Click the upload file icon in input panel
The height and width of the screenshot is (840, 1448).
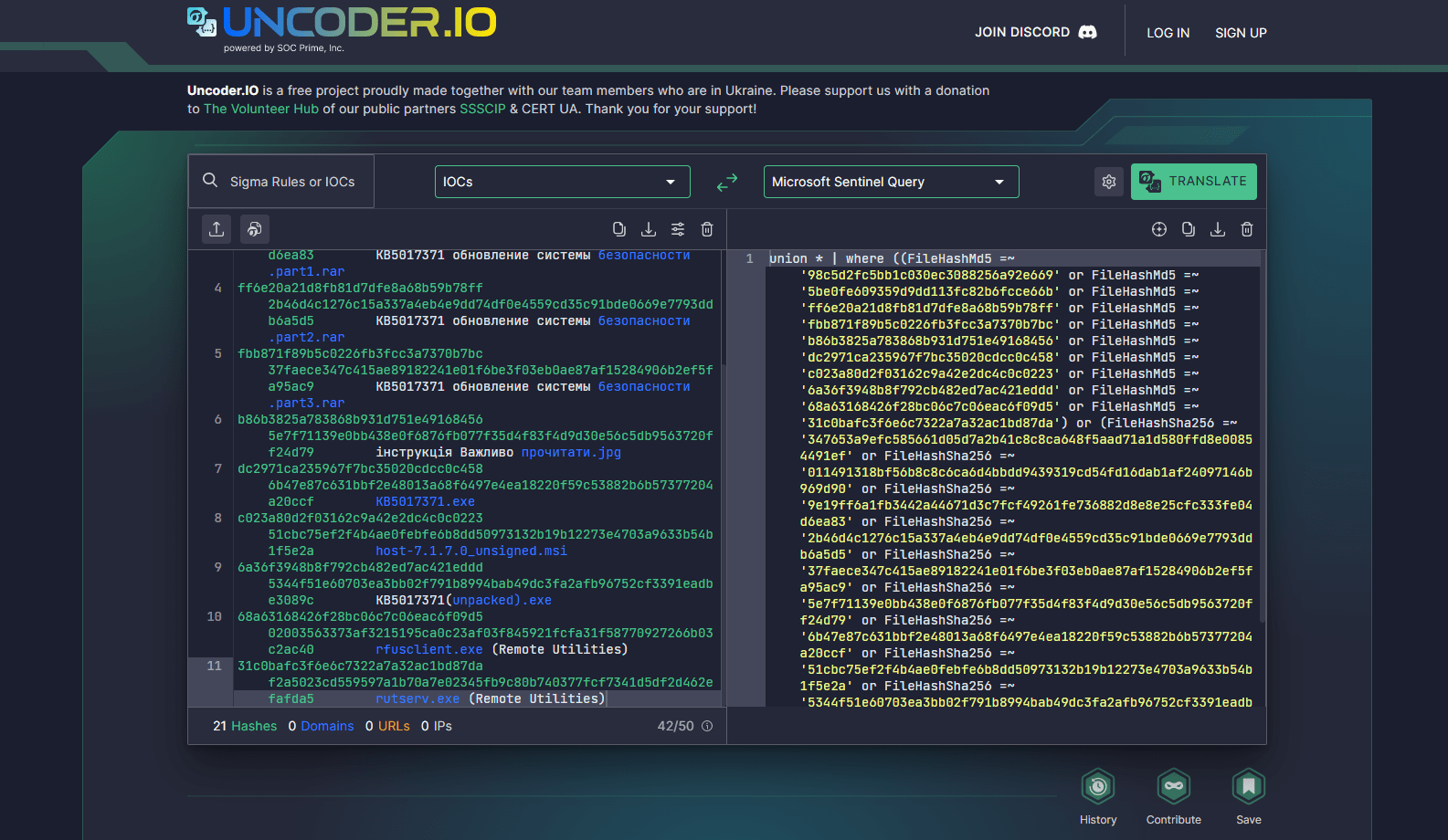(217, 229)
